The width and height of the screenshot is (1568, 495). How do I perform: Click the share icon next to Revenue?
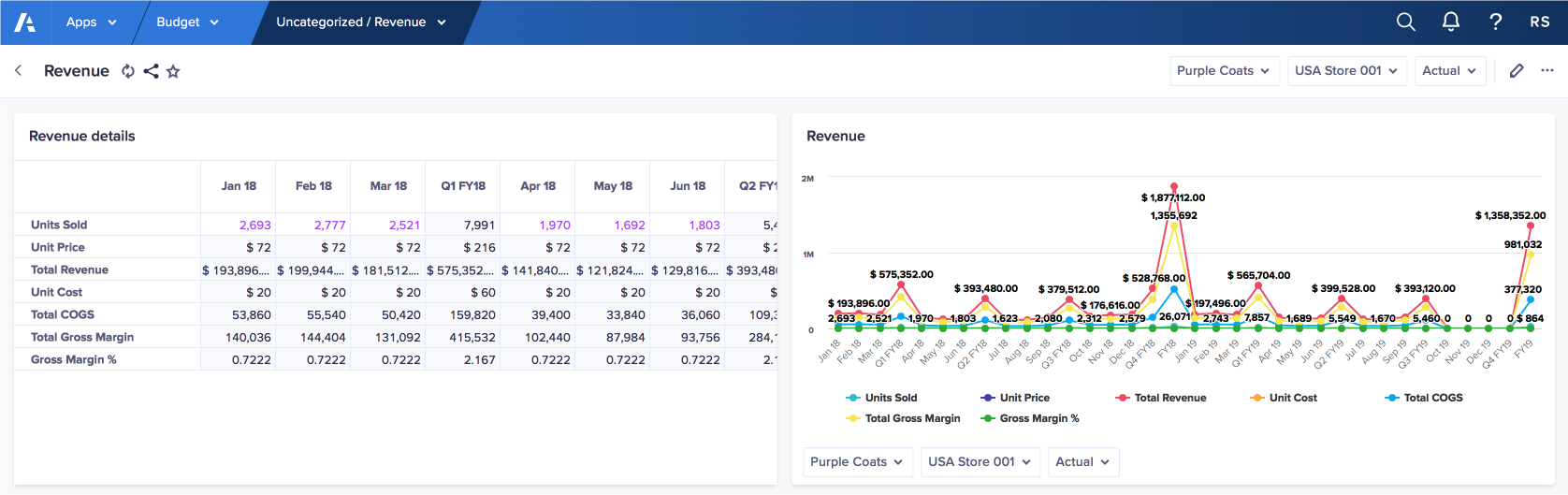pyautogui.click(x=151, y=71)
